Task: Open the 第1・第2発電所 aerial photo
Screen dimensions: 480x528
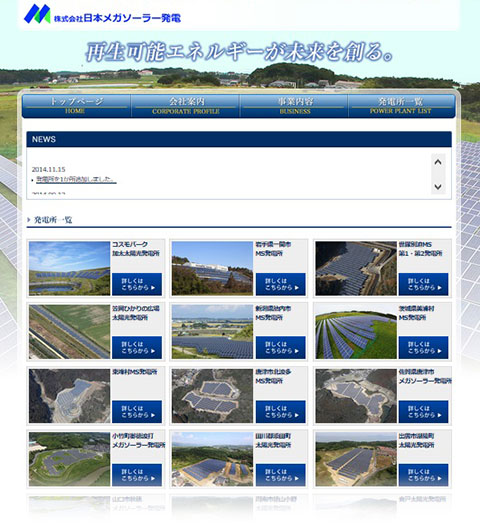Action: (x=356, y=268)
